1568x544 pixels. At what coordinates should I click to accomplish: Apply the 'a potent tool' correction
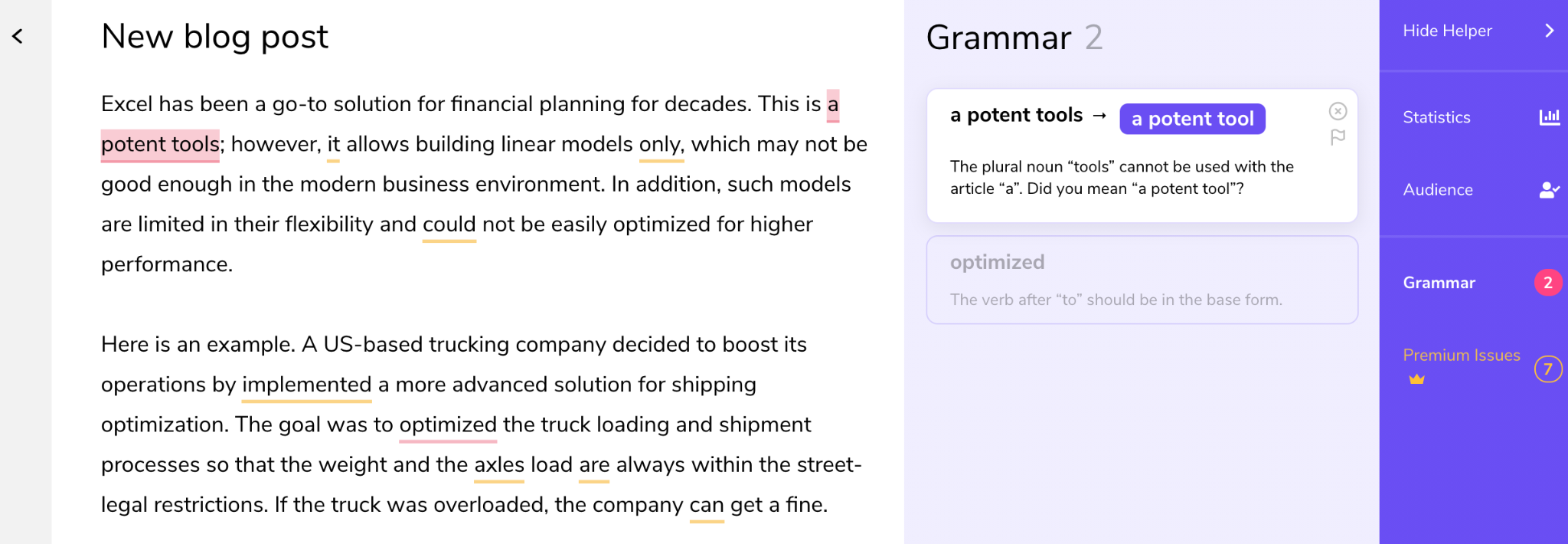click(x=1192, y=119)
